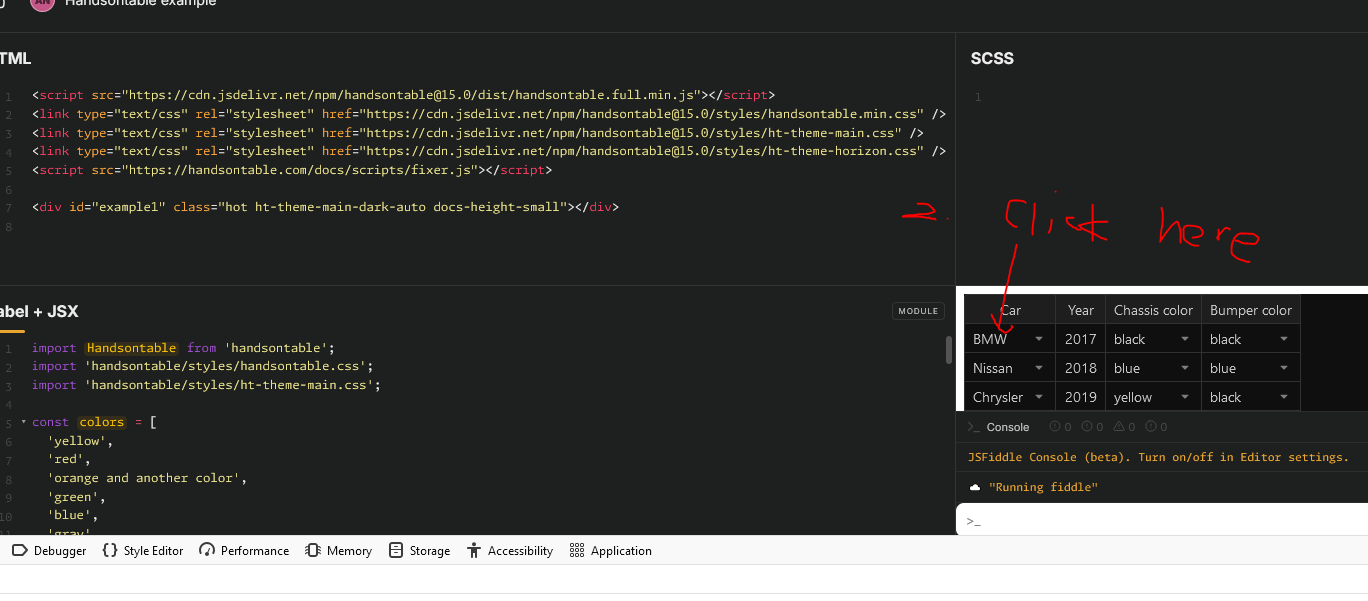Open the Nissan car dropdown arrow
Screen dimensions: 1368x601
[x=1039, y=368]
